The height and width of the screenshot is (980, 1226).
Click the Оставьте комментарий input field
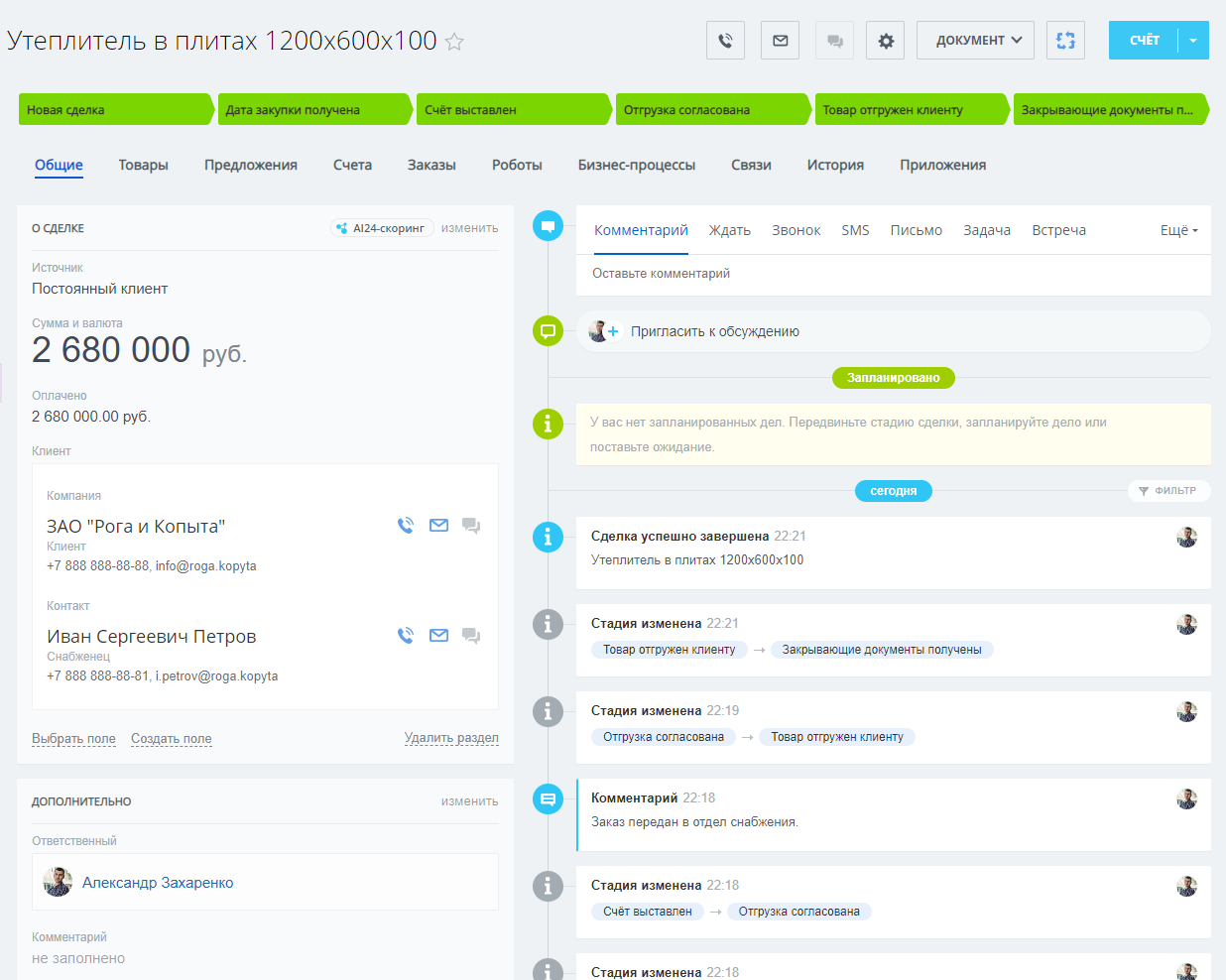point(893,274)
